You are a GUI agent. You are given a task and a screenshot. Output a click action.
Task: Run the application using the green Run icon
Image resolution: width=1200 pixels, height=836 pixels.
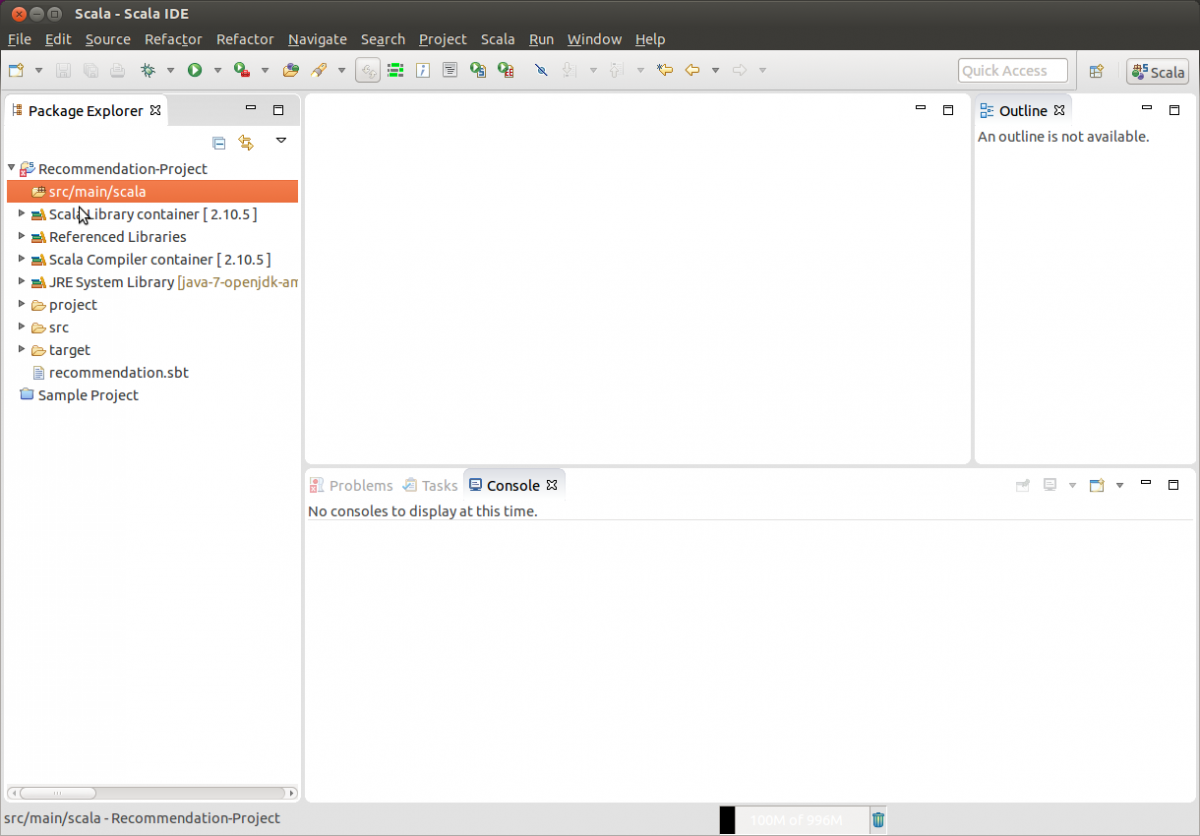(195, 70)
